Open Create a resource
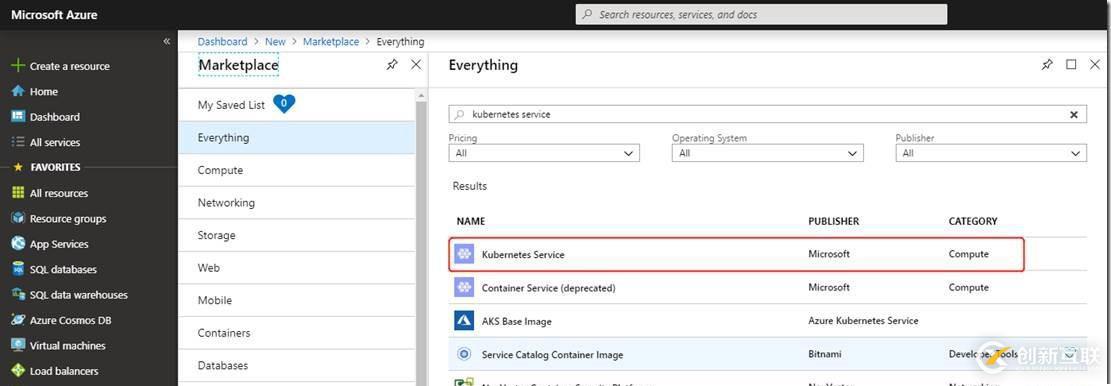This screenshot has width=1111, height=386. [69, 66]
